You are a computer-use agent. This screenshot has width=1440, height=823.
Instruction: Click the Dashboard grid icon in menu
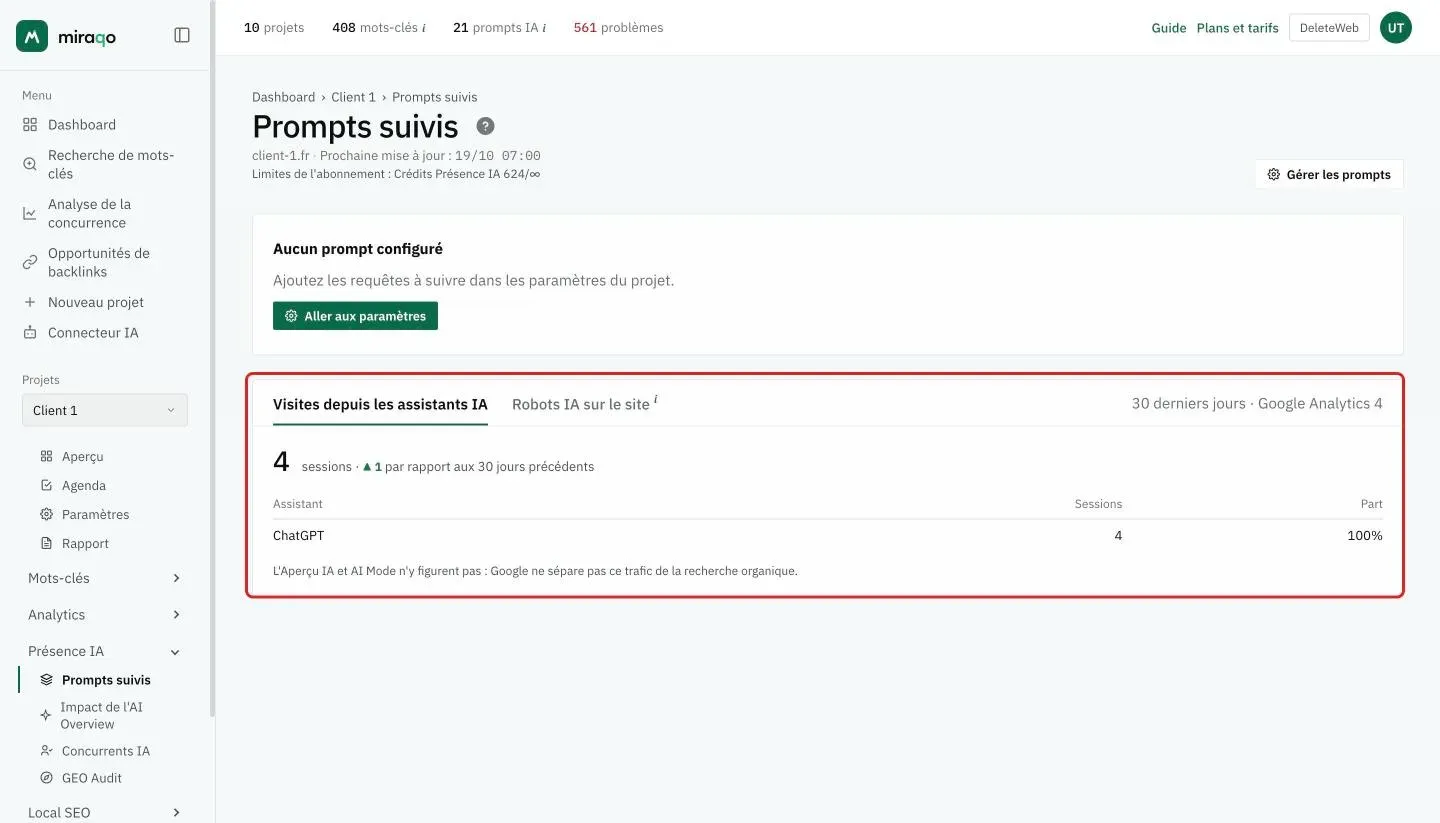(x=30, y=125)
